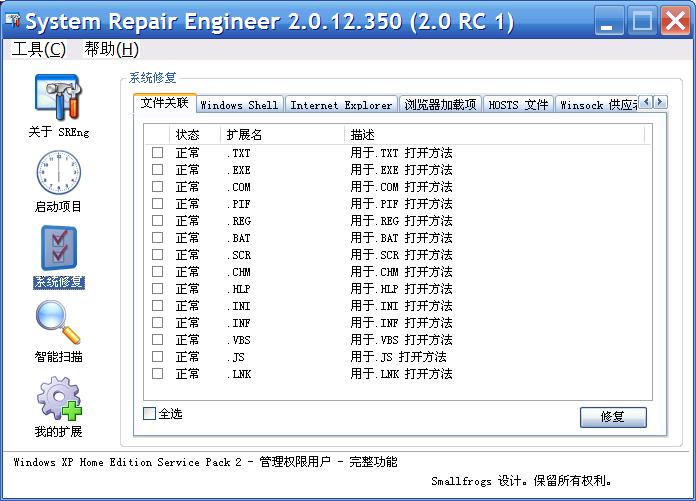Open the 帮助(H) menu
Image resolution: width=696 pixels, height=501 pixels.
click(x=111, y=49)
